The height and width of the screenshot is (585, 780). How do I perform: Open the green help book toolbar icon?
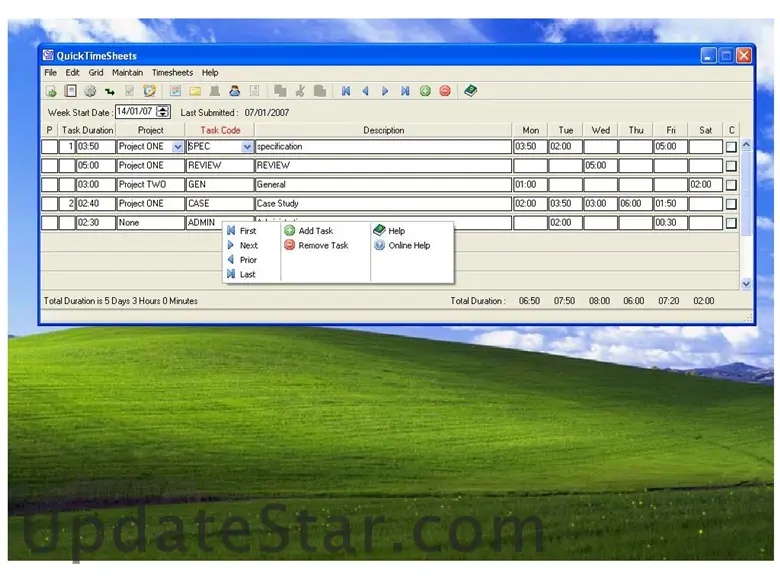(471, 91)
